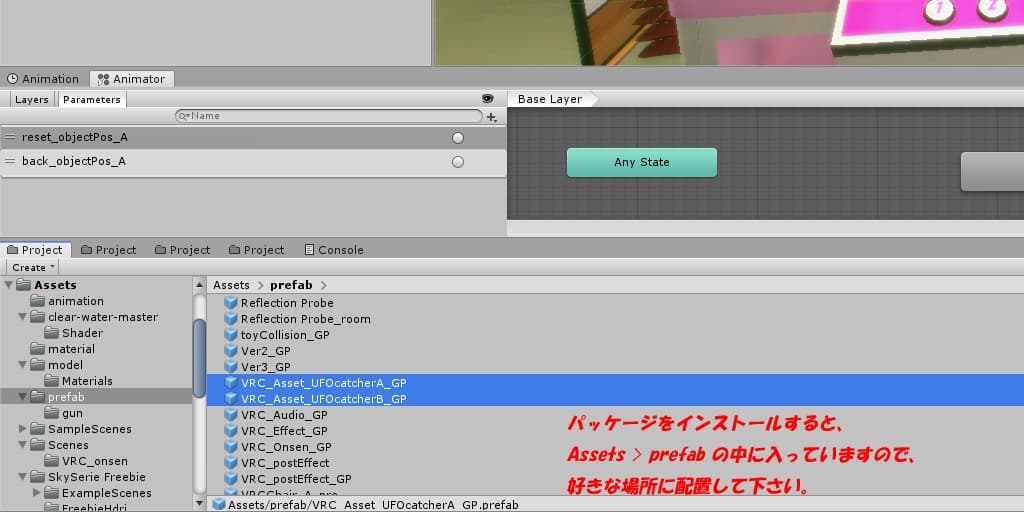Add a new parameter with plus button

492,118
